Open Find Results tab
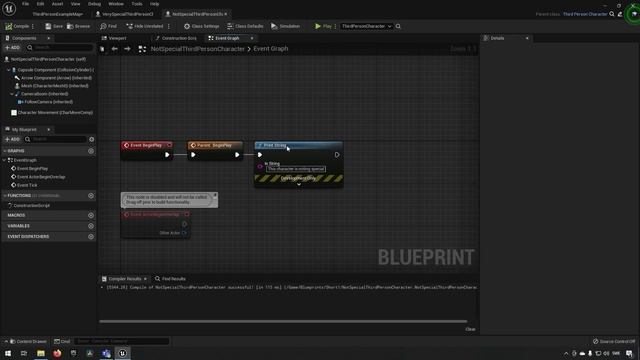Viewport: 640px width, 360px height. click(170, 279)
